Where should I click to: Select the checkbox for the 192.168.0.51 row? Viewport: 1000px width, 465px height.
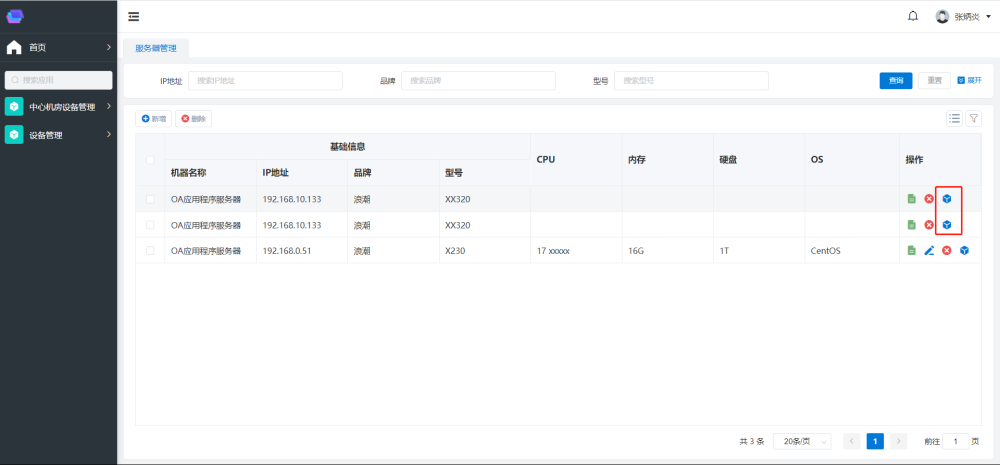[150, 250]
